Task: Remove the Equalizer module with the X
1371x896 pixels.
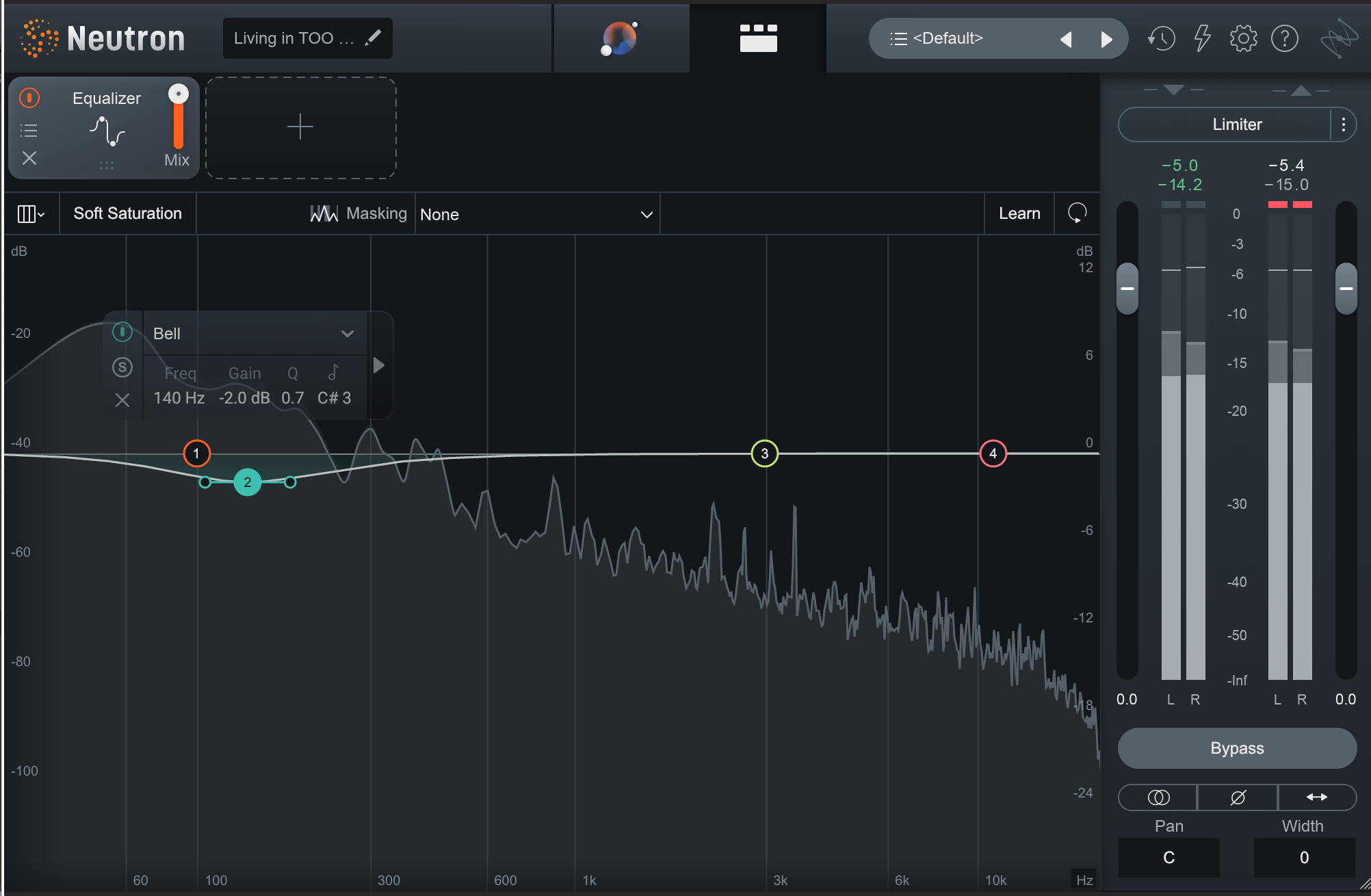Action: tap(29, 158)
